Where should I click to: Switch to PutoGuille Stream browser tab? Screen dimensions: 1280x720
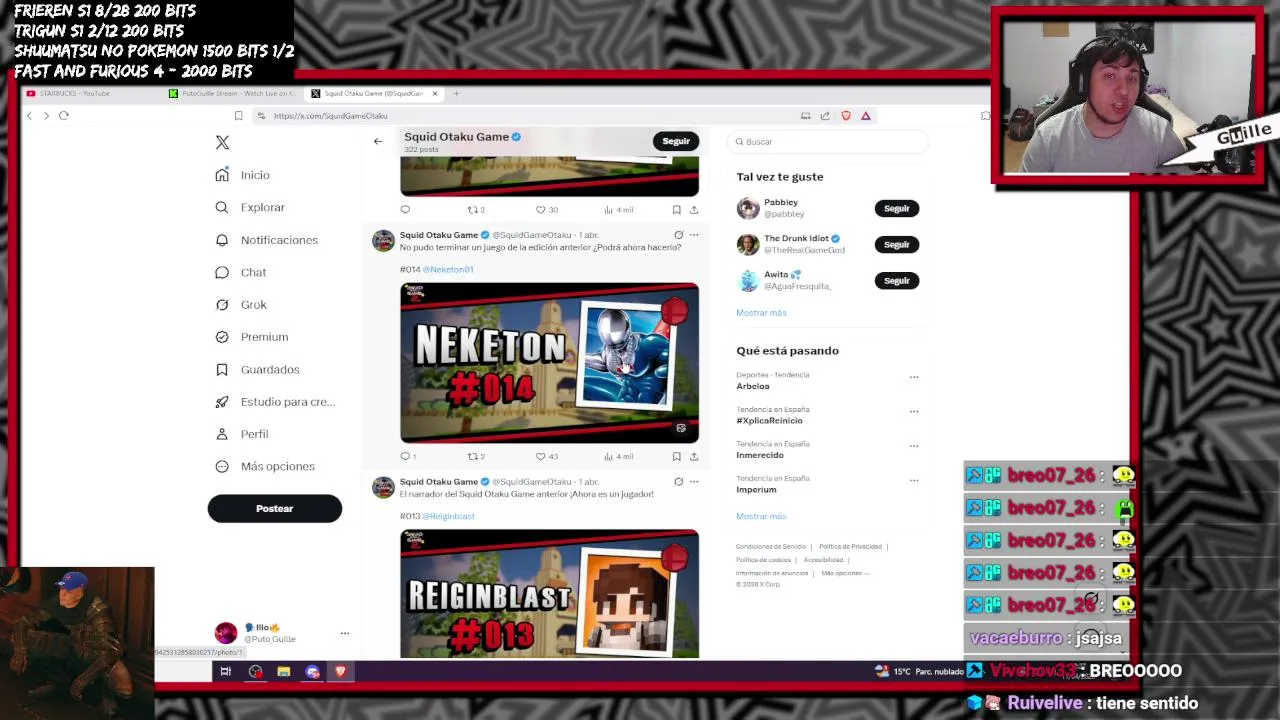pyautogui.click(x=232, y=93)
